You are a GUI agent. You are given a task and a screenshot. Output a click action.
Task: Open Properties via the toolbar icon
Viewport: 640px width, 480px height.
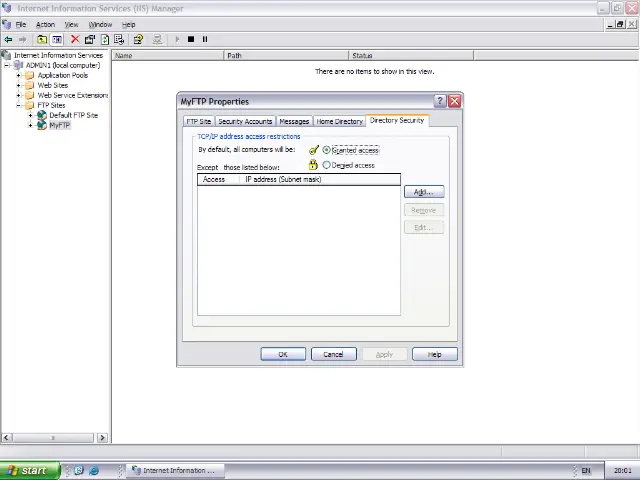pyautogui.click(x=89, y=40)
